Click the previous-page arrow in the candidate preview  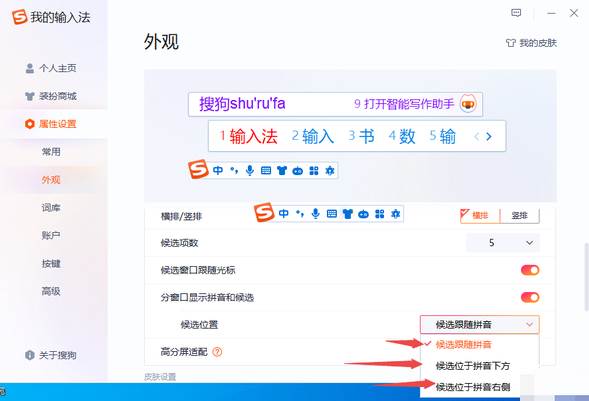(x=476, y=137)
